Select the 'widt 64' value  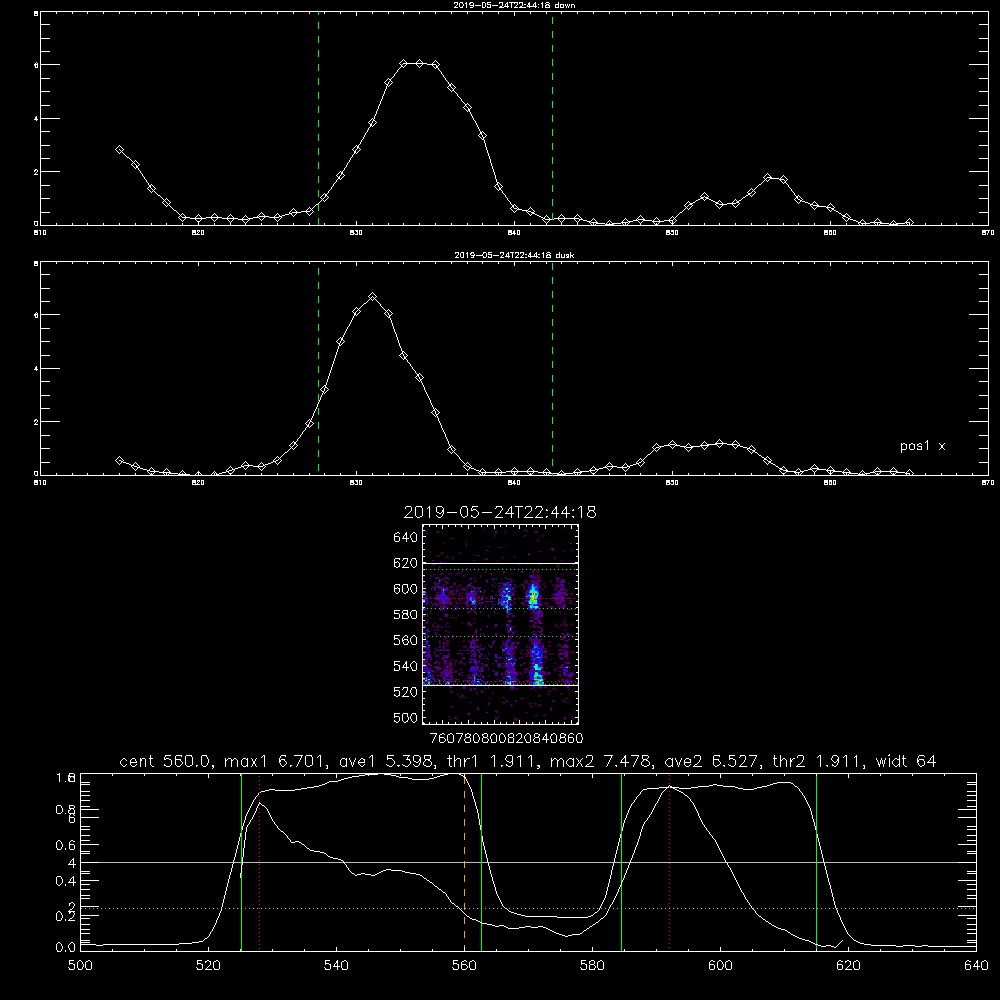pyautogui.click(x=906, y=761)
